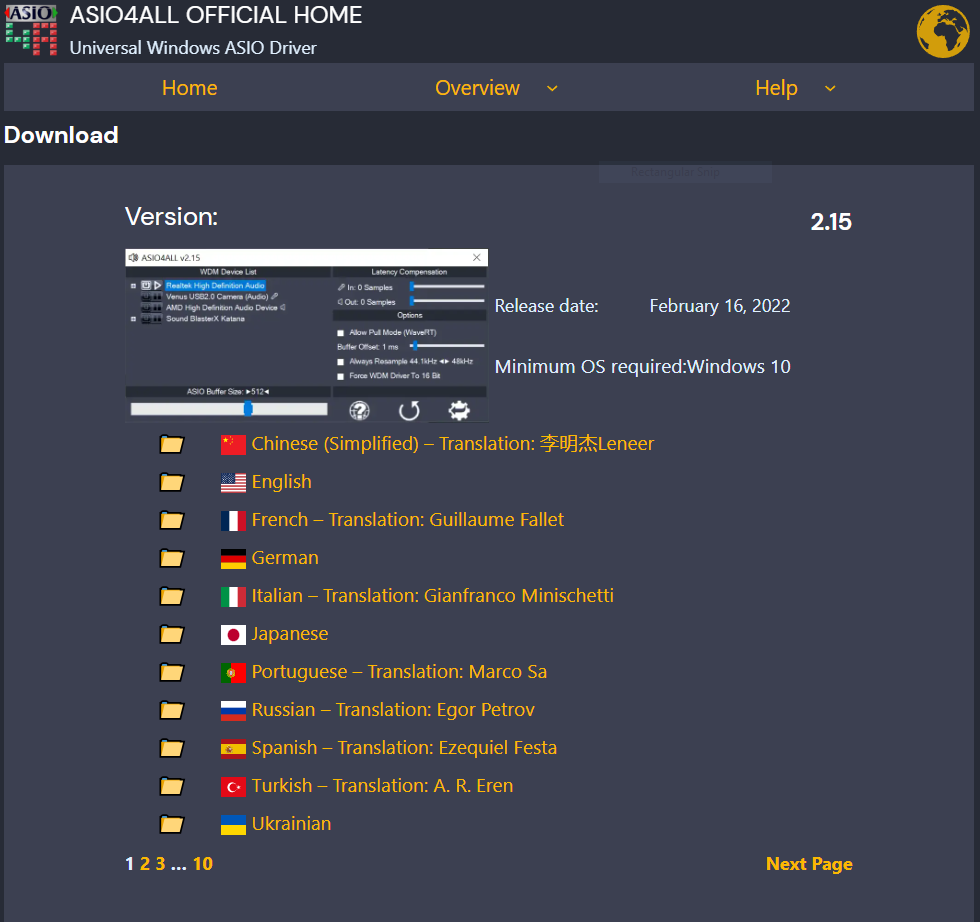Click the Turkey flag icon
The image size is (980, 922).
coord(233,787)
